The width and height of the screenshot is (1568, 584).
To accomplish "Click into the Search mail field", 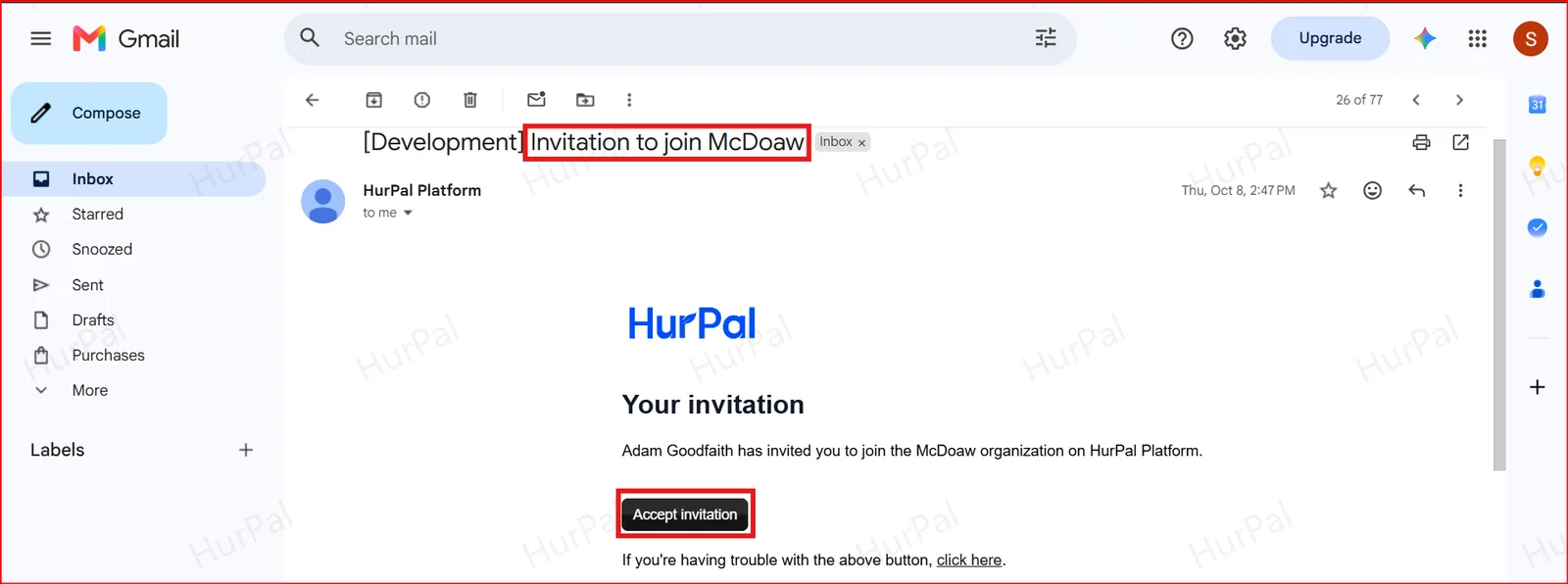I will coord(680,38).
